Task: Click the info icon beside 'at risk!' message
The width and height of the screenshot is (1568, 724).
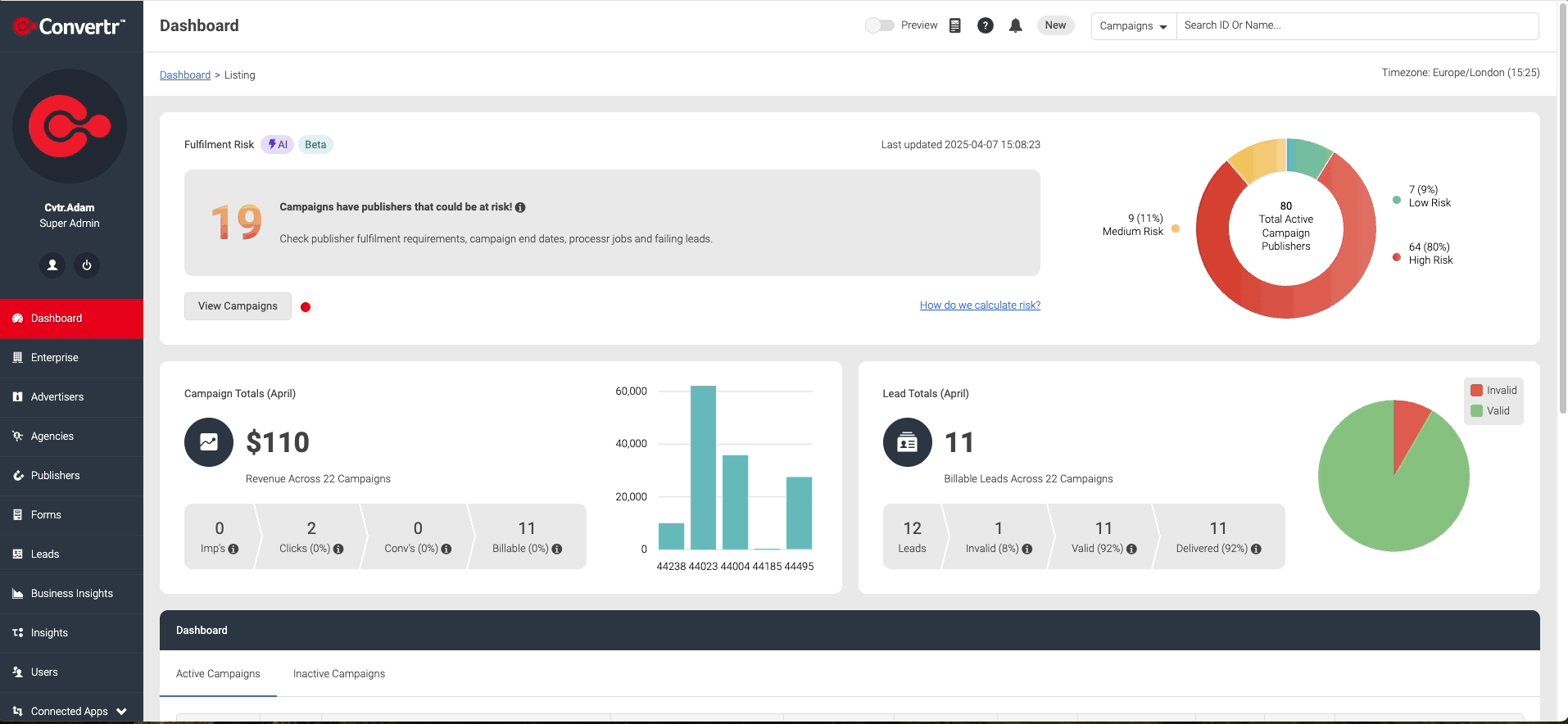Action: 520,207
